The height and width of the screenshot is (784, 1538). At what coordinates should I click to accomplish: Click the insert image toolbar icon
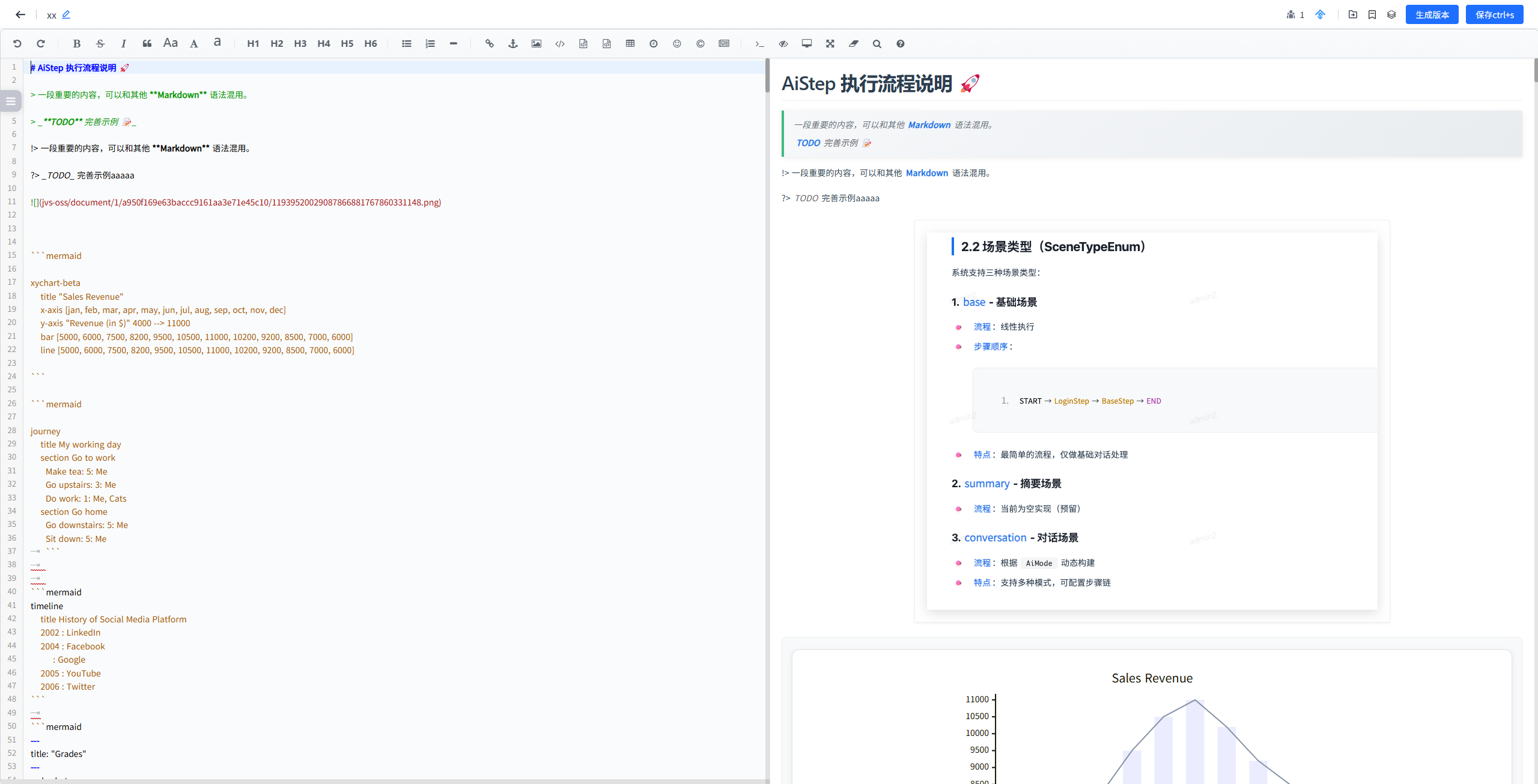pos(536,44)
